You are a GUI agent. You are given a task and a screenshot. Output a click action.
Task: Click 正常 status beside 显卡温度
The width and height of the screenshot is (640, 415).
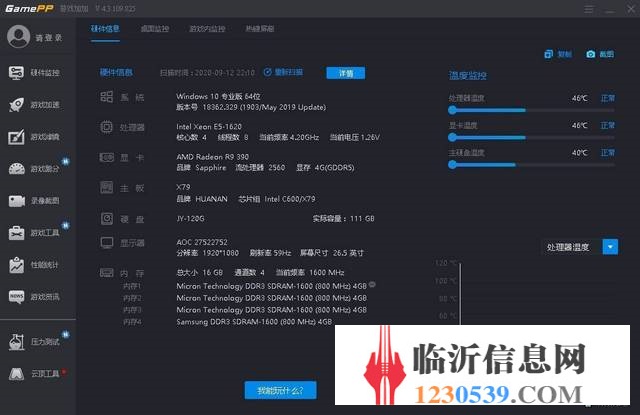pyautogui.click(x=608, y=125)
